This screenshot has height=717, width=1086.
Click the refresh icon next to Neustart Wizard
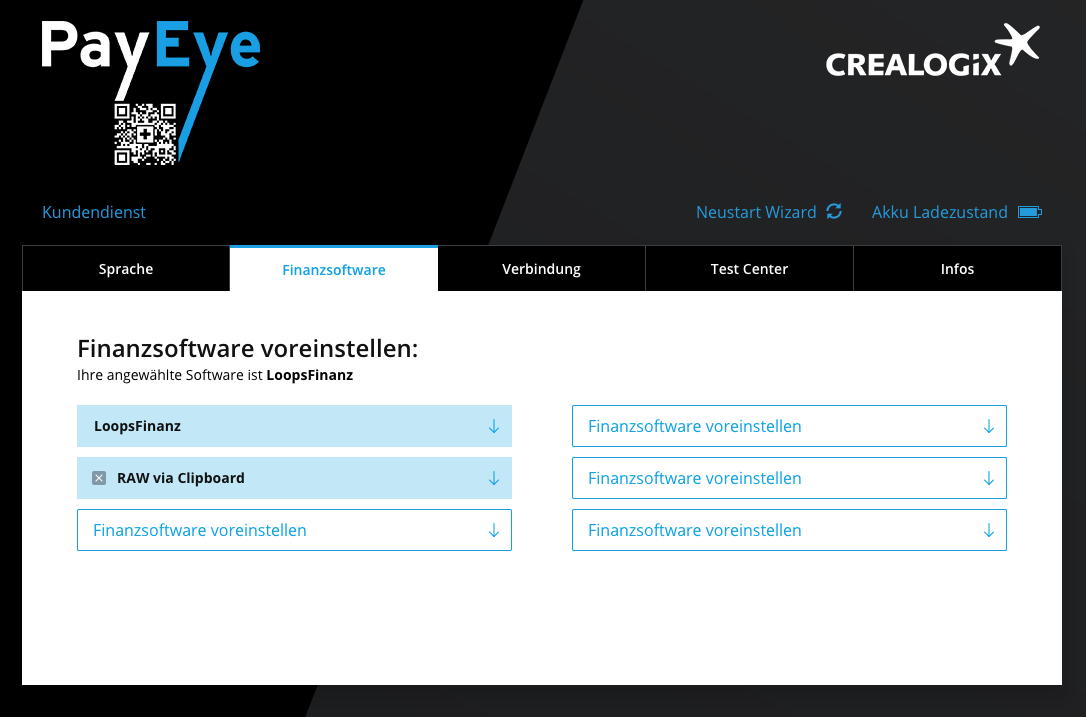click(x=834, y=212)
